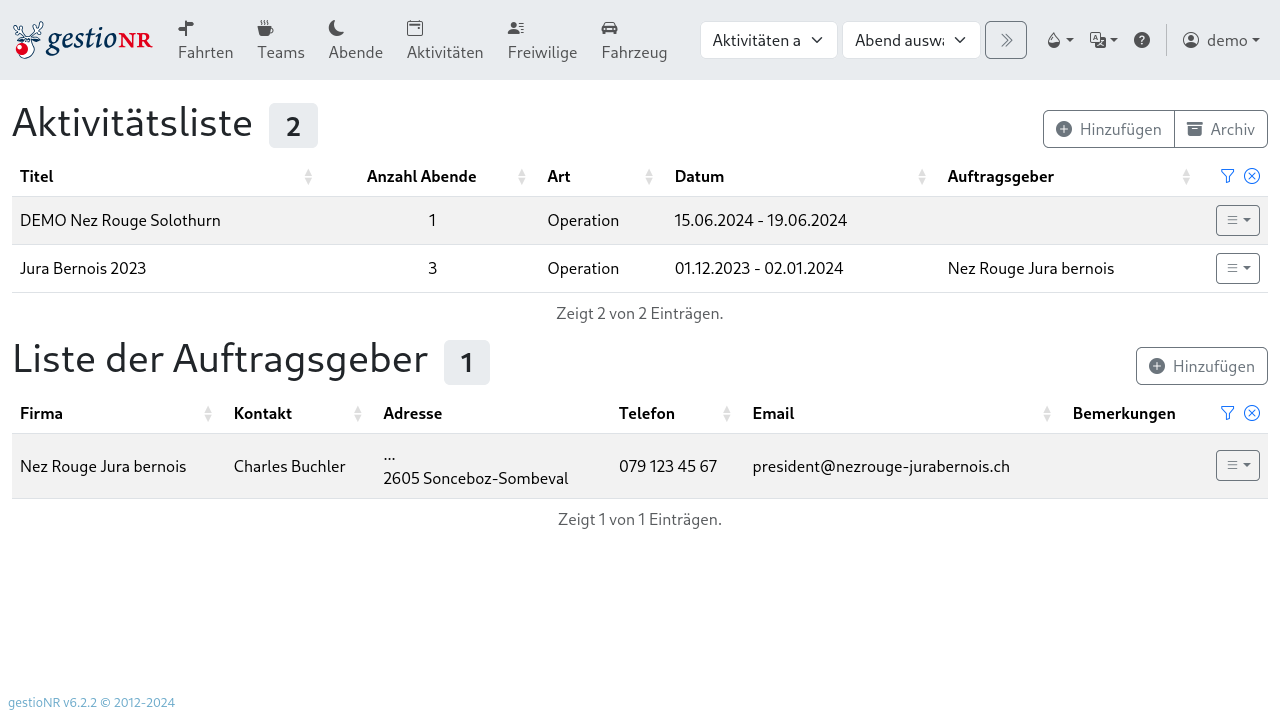Click the gestioNR reindeer logo
The image size is (1280, 720).
tap(82, 40)
